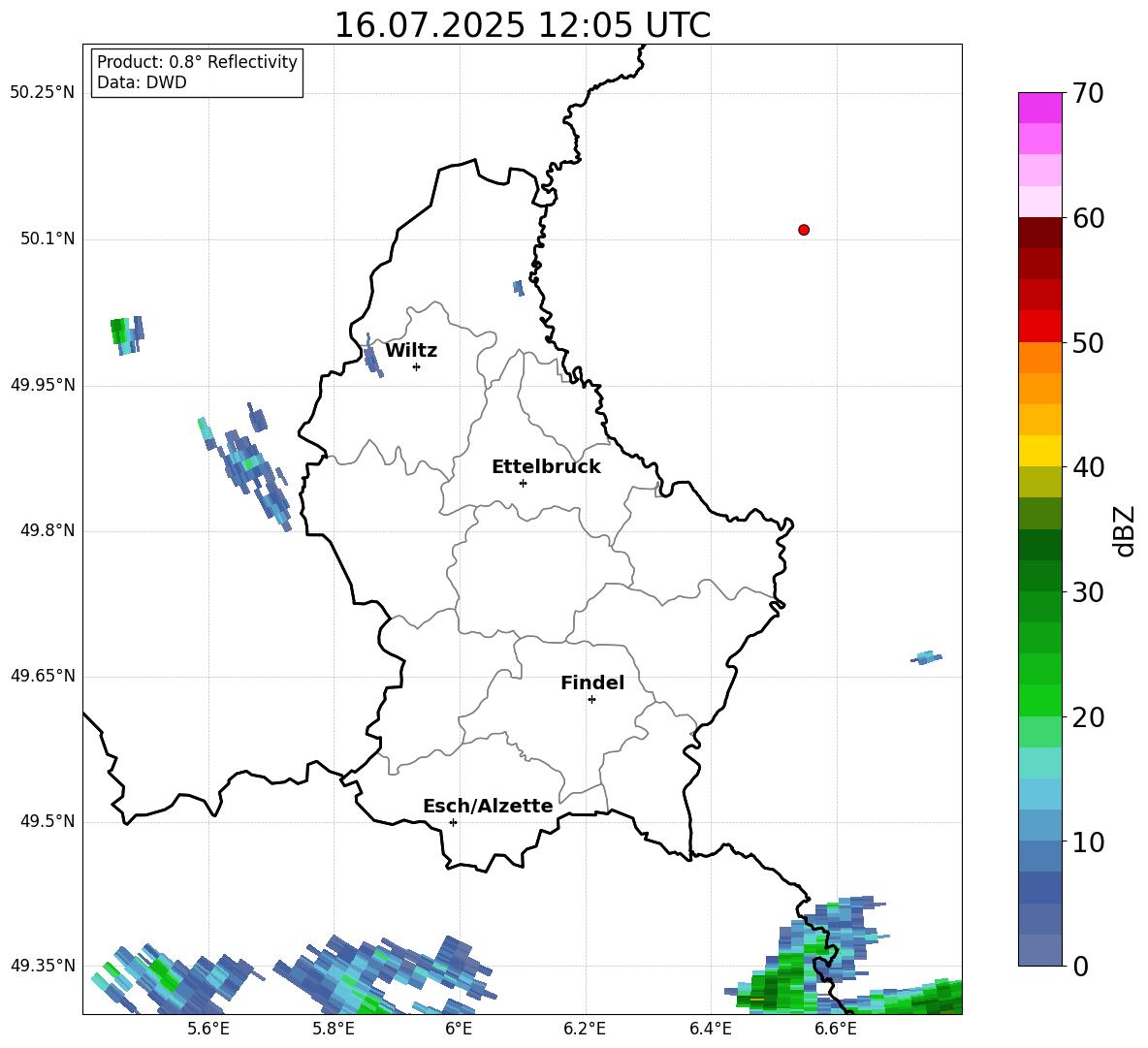The image size is (1148, 1048).
Task: Click the cross marker below Ettelbruck
Action: 523,483
